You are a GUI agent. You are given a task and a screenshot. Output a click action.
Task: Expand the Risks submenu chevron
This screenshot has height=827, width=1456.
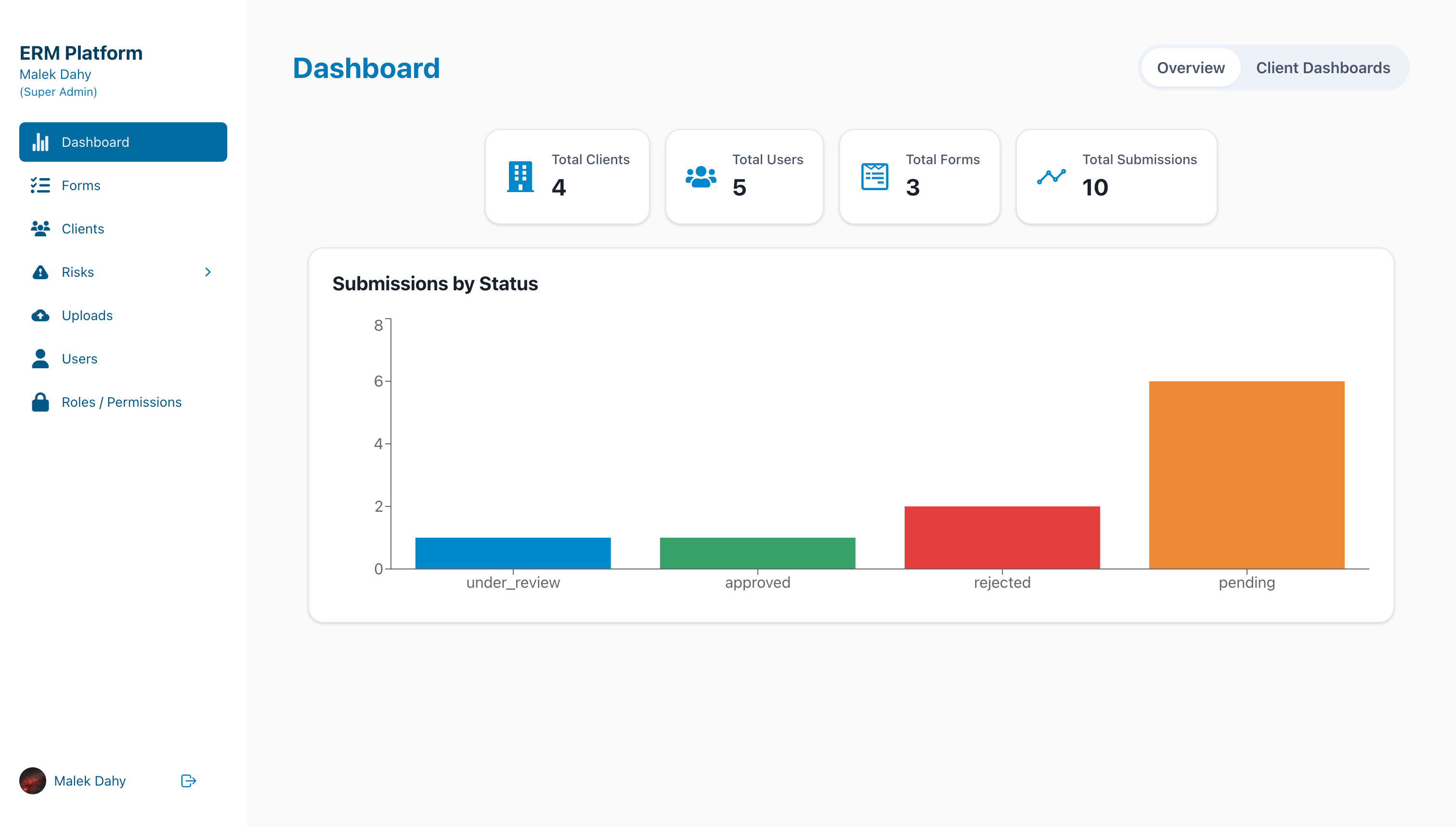[x=208, y=272]
